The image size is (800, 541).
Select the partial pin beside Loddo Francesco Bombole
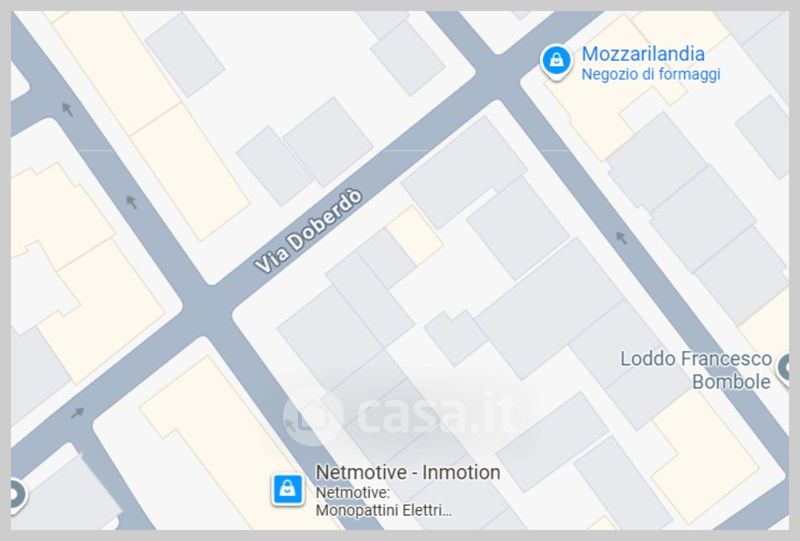click(x=783, y=368)
